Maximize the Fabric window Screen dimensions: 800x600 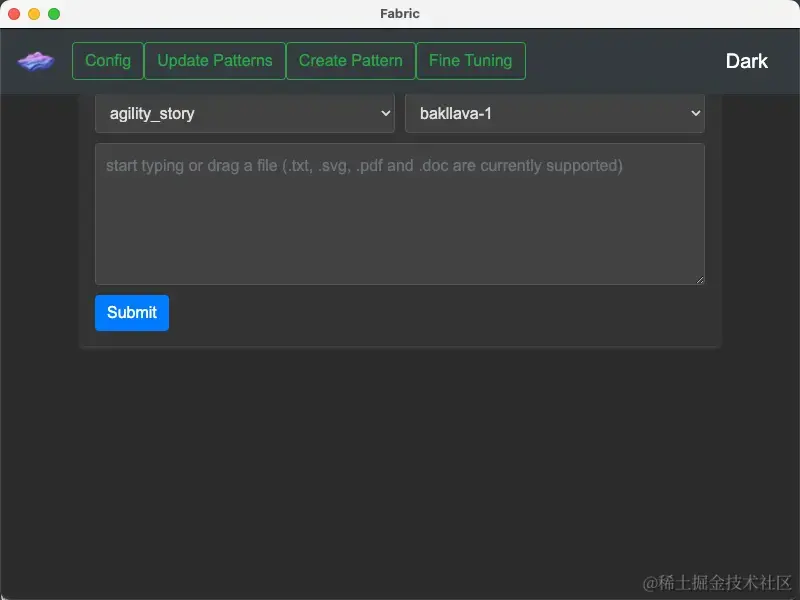click(x=54, y=14)
